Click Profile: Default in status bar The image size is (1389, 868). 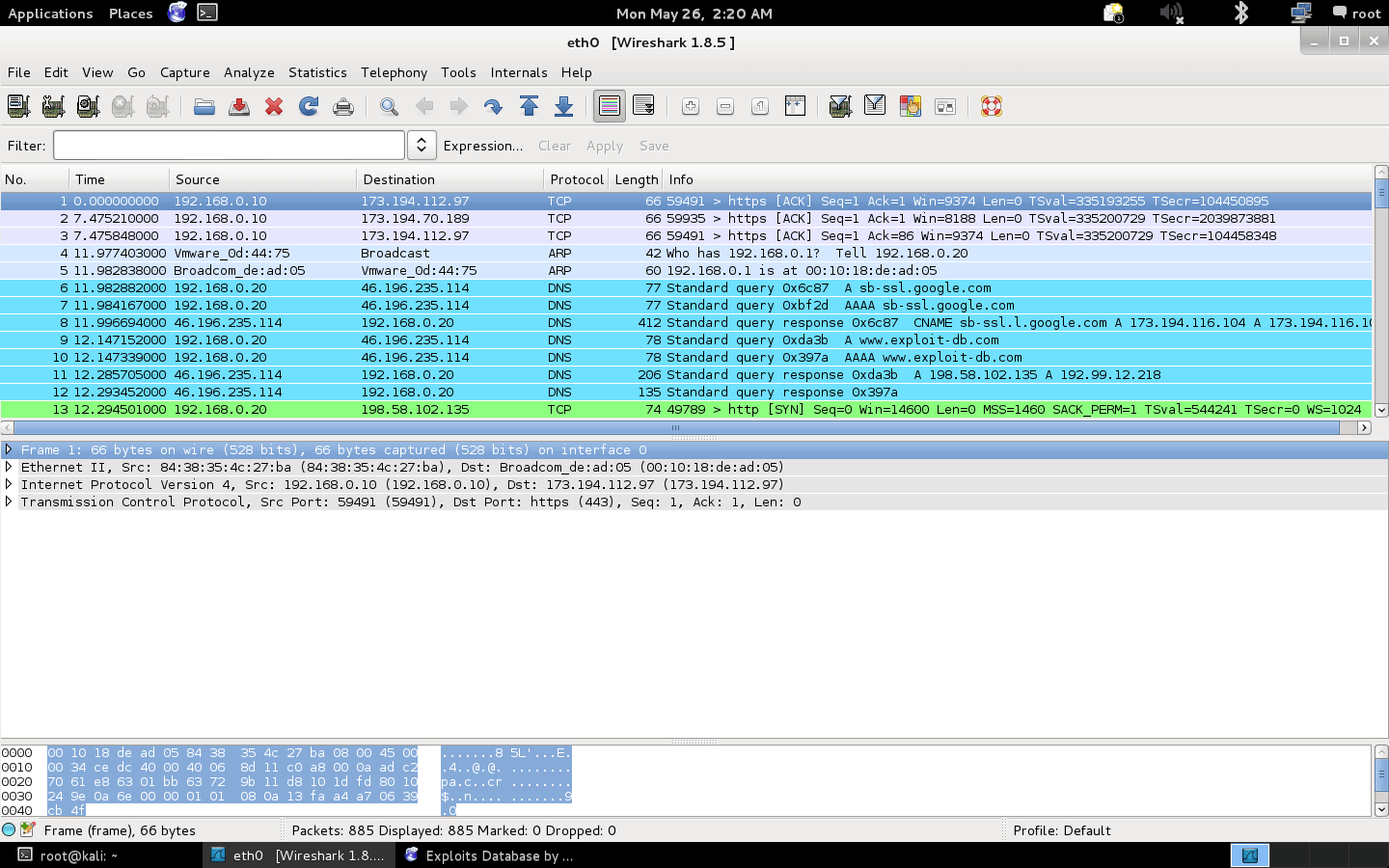click(x=1062, y=830)
